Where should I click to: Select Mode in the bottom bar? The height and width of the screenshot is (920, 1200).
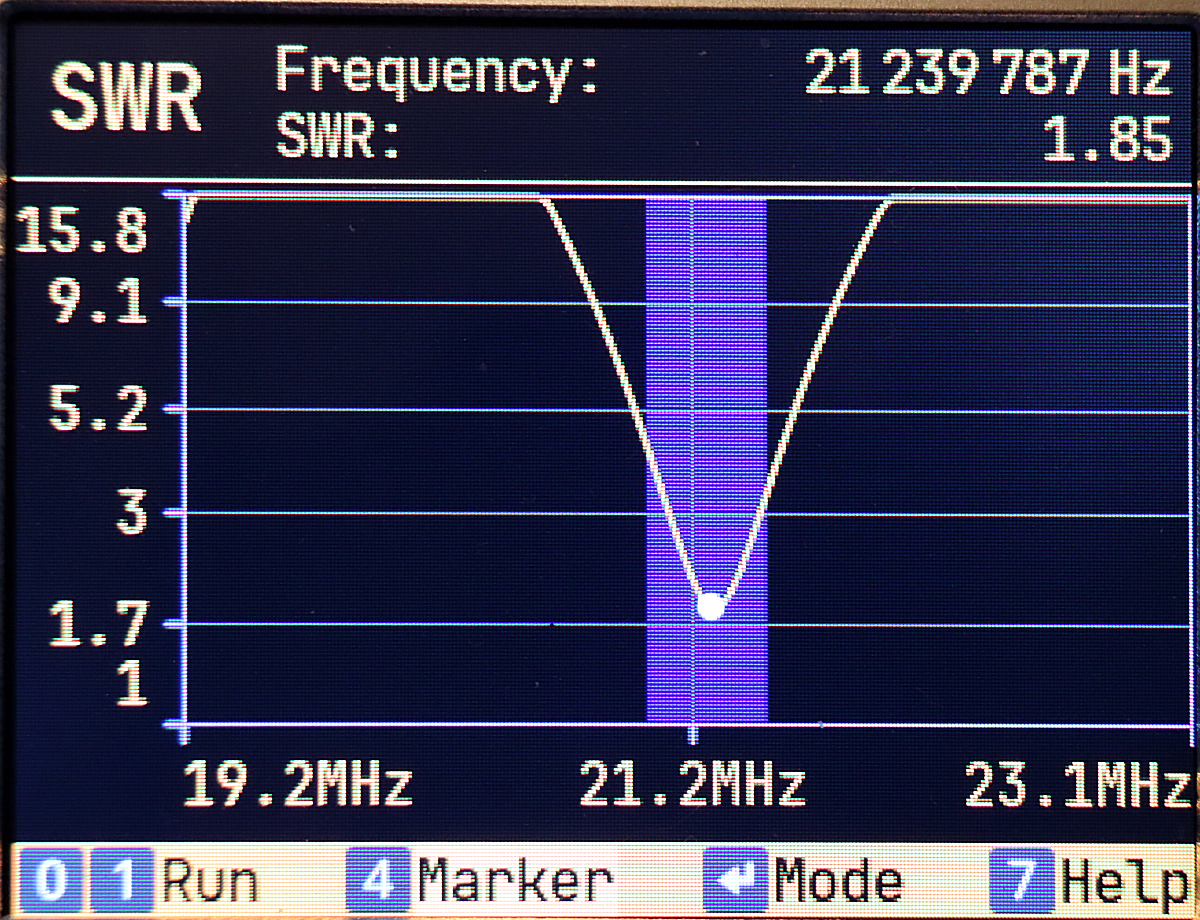(x=838, y=881)
